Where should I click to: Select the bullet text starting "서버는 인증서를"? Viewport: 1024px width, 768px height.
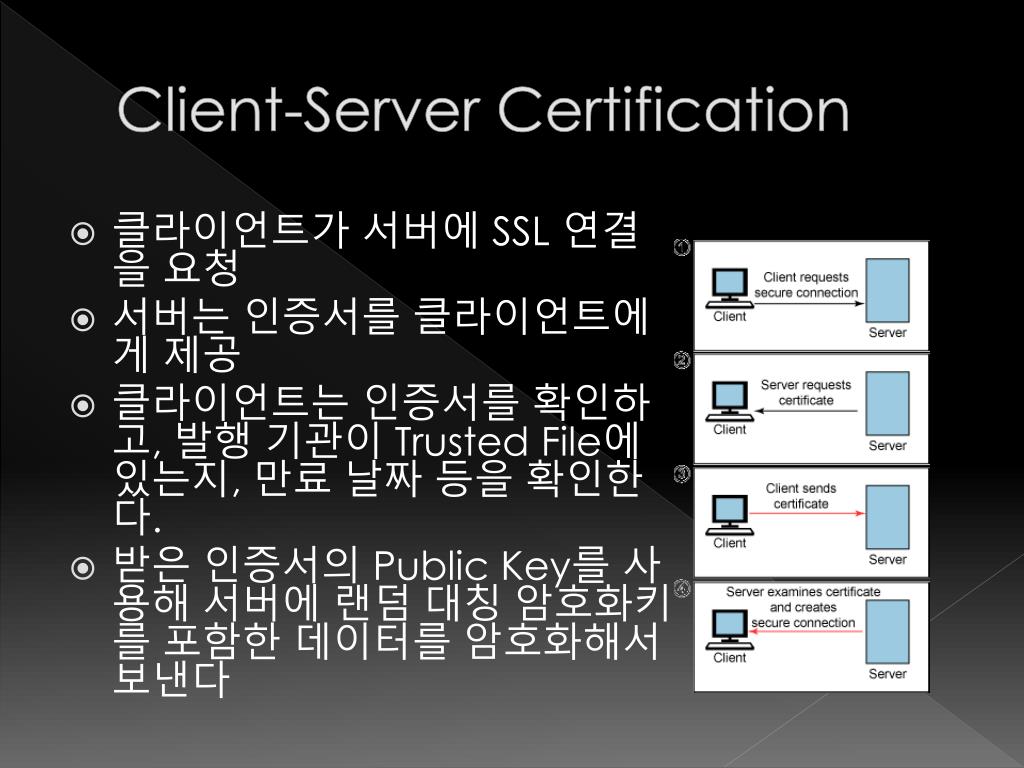pyautogui.click(x=380, y=334)
